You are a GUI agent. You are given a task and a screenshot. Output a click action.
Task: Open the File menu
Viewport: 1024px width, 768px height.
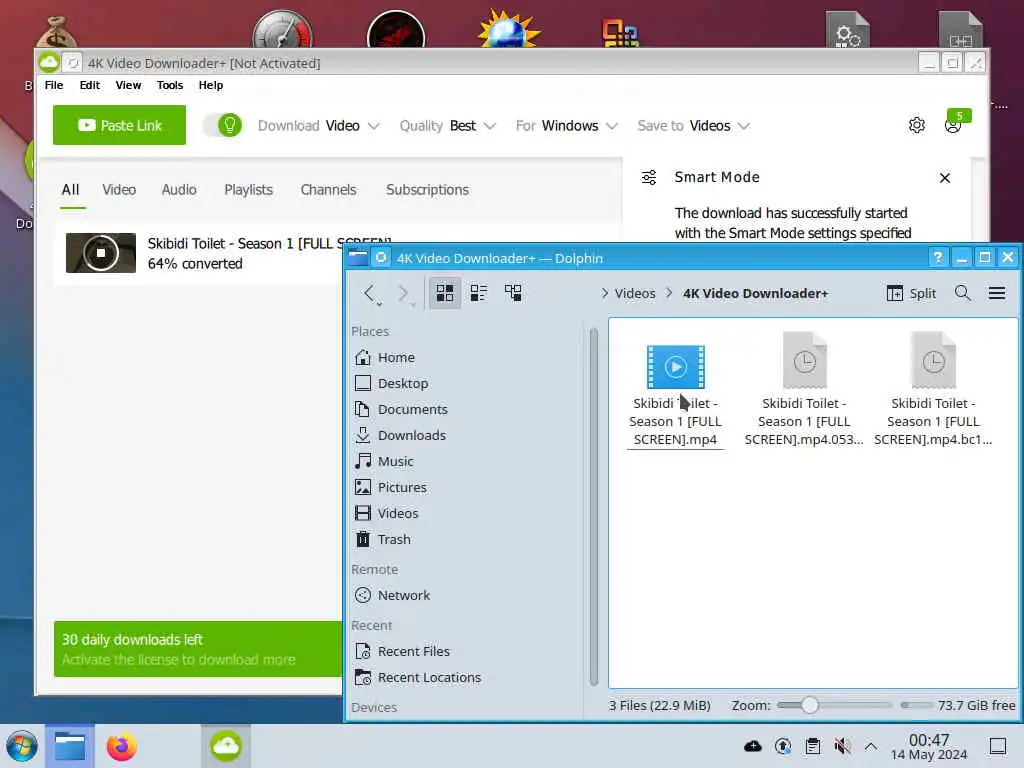click(x=54, y=85)
